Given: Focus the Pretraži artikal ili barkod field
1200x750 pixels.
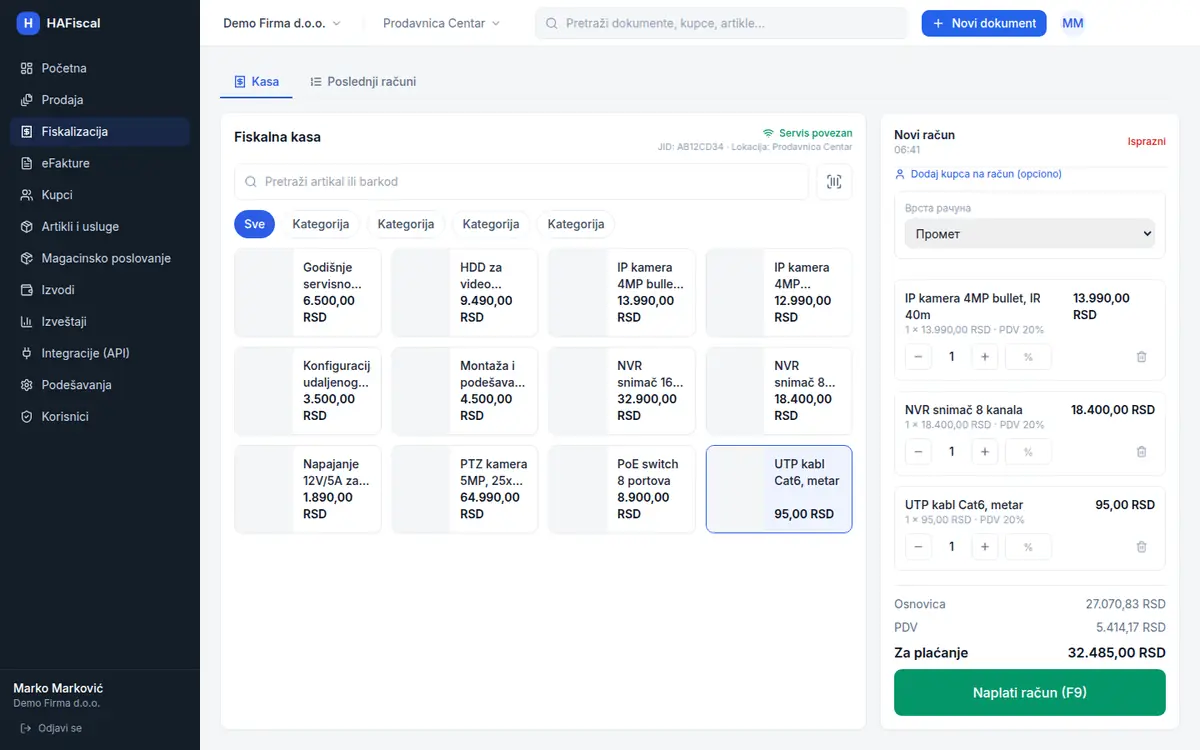Looking at the screenshot, I should (521, 182).
